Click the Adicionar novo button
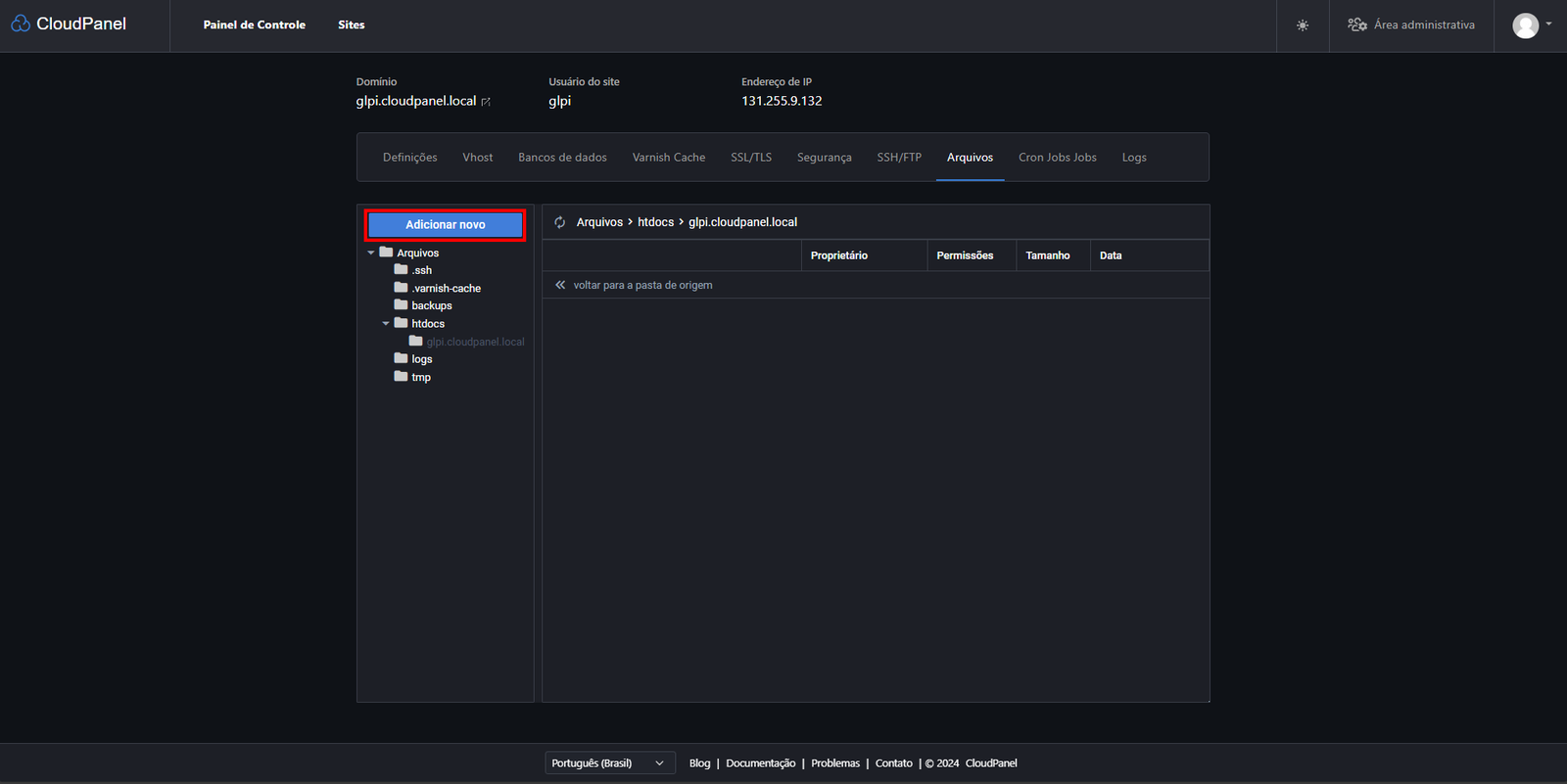The image size is (1567, 784). click(446, 225)
